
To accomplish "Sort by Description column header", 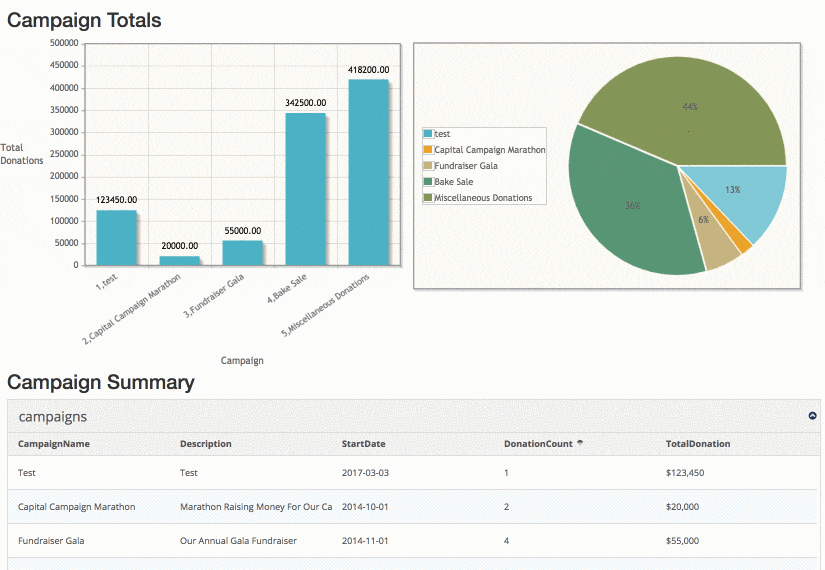I will tap(206, 444).
